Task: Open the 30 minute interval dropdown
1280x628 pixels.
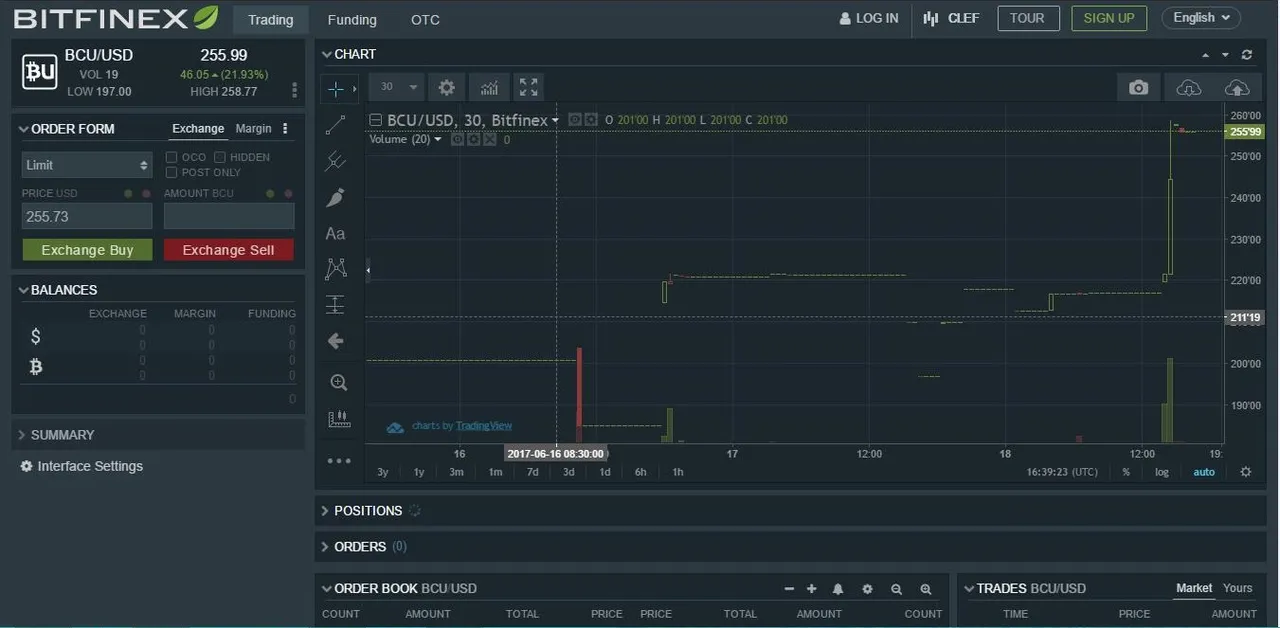Action: [x=396, y=87]
